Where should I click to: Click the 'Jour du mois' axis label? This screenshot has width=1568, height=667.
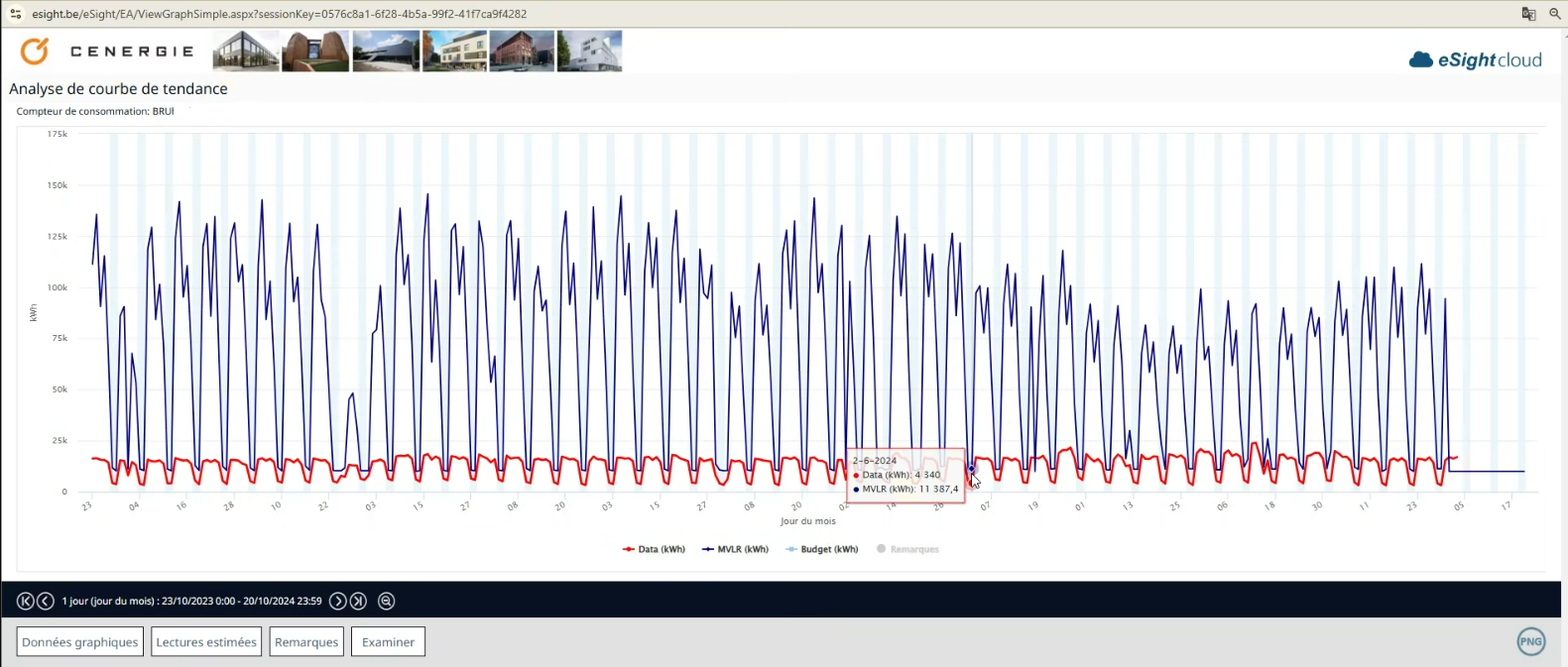click(807, 520)
